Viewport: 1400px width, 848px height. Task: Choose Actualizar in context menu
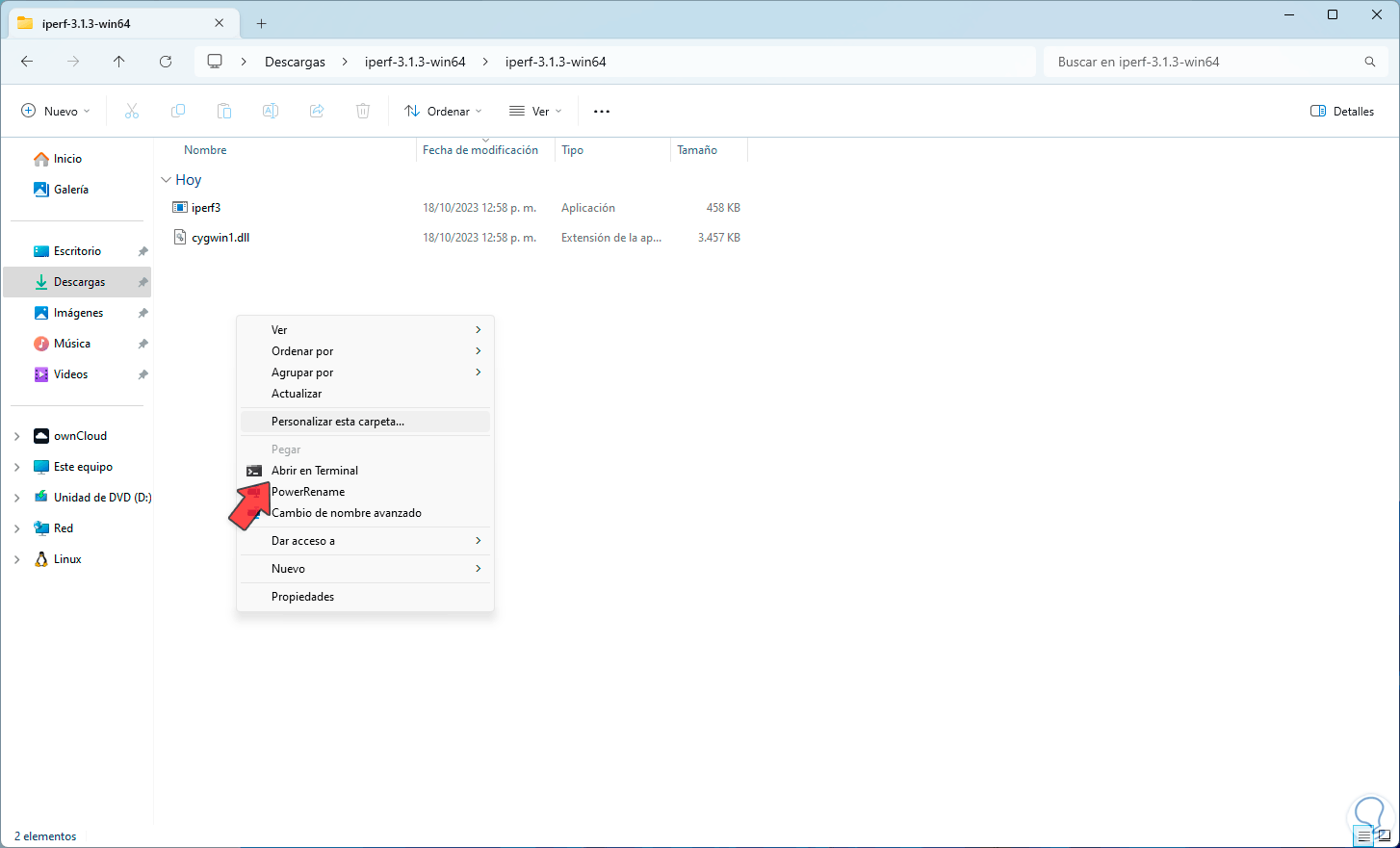[365, 394]
